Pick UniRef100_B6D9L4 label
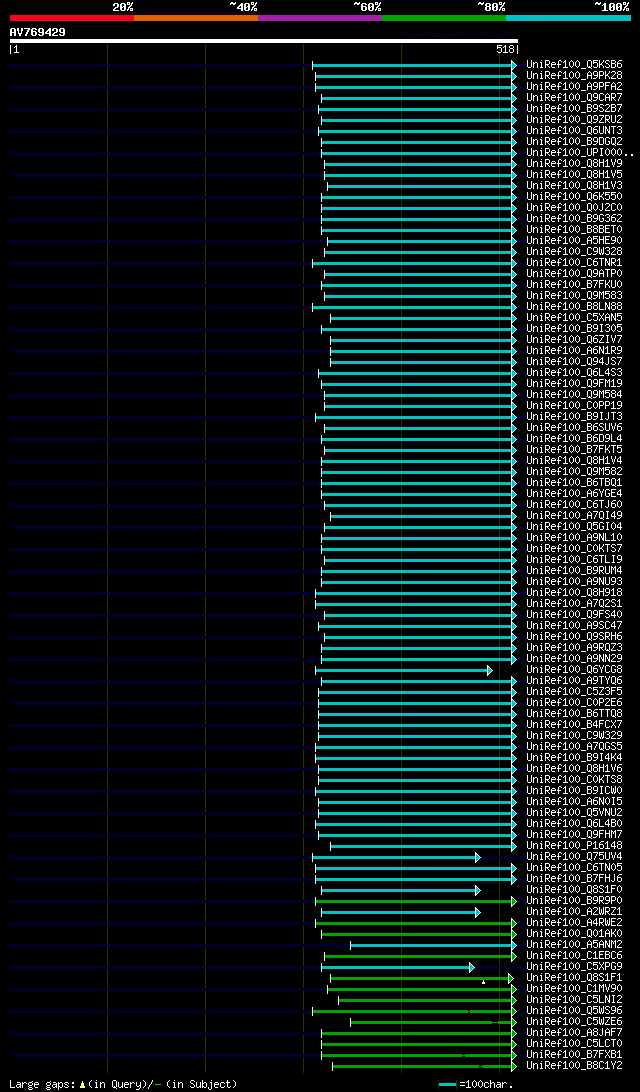Image resolution: width=640 pixels, height=1092 pixels. tap(575, 438)
